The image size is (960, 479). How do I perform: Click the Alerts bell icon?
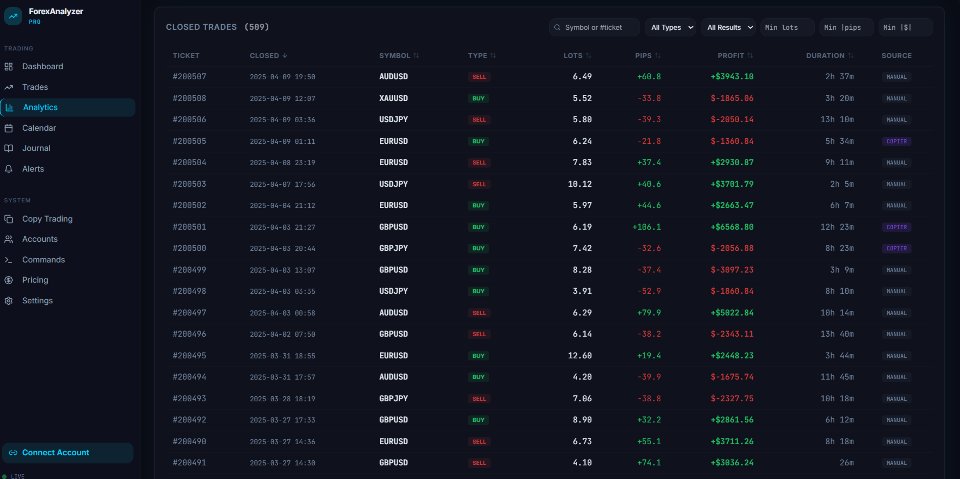9,169
